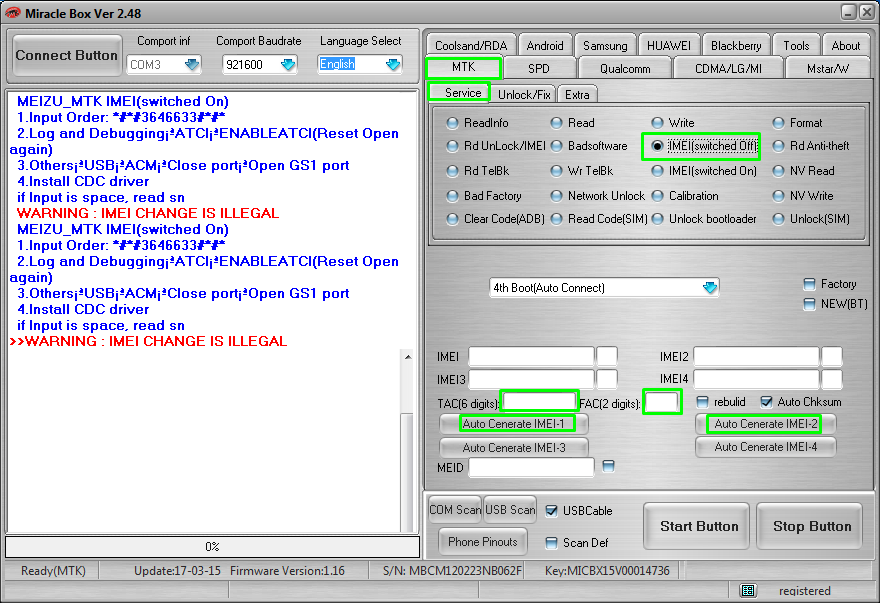Uncheck the Auto Chksum checkbox

tap(767, 402)
